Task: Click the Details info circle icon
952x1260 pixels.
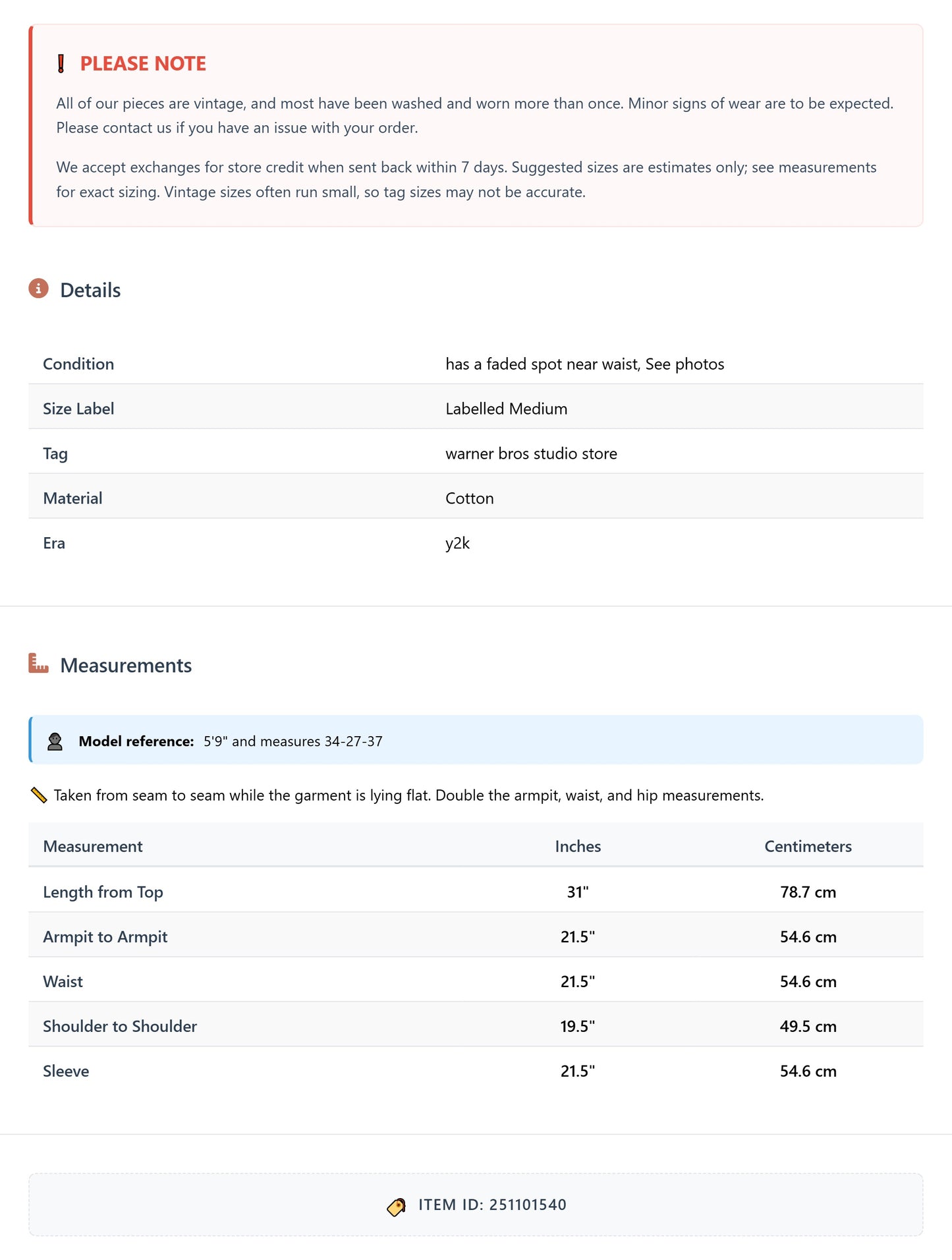Action: click(38, 289)
